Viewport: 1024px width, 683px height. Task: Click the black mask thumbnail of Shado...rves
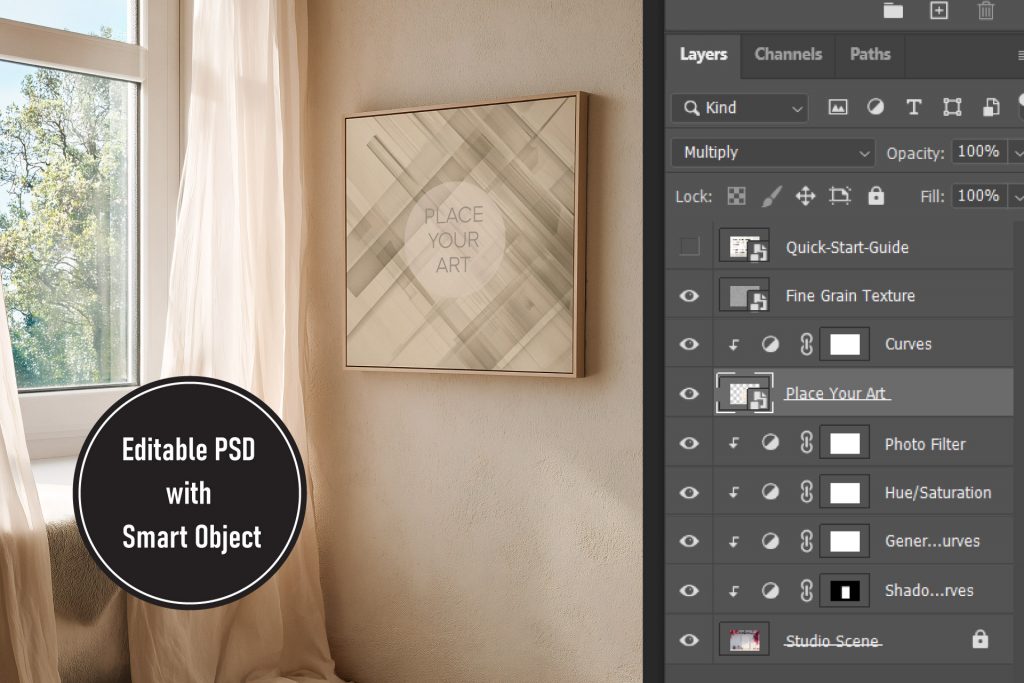coord(844,590)
